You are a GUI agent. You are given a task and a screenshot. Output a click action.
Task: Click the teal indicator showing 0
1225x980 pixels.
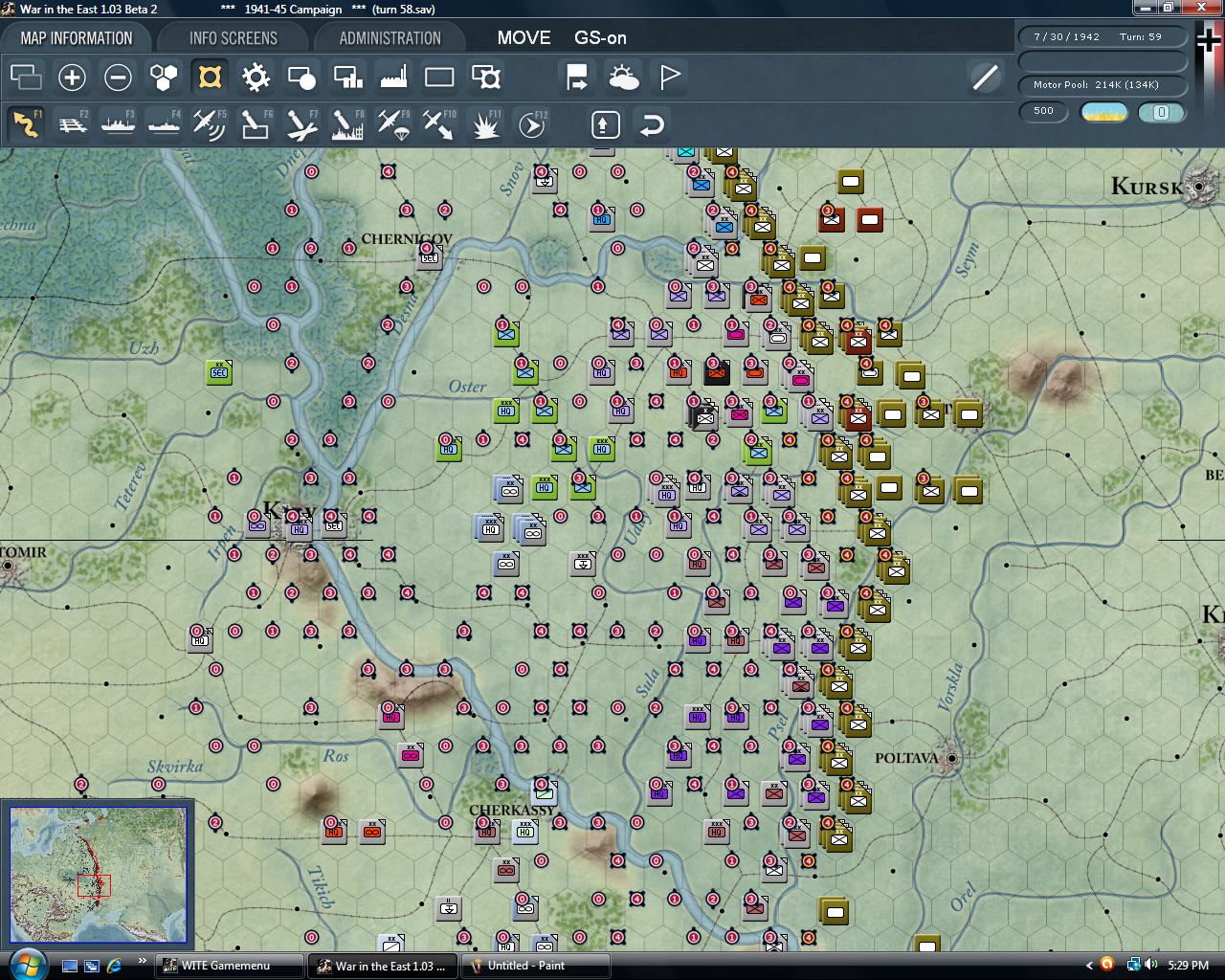point(1161,112)
